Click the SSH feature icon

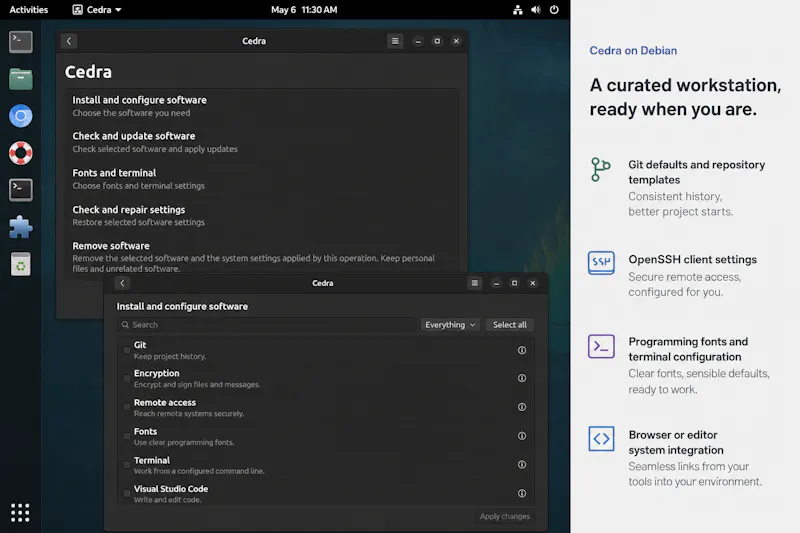tap(601, 263)
